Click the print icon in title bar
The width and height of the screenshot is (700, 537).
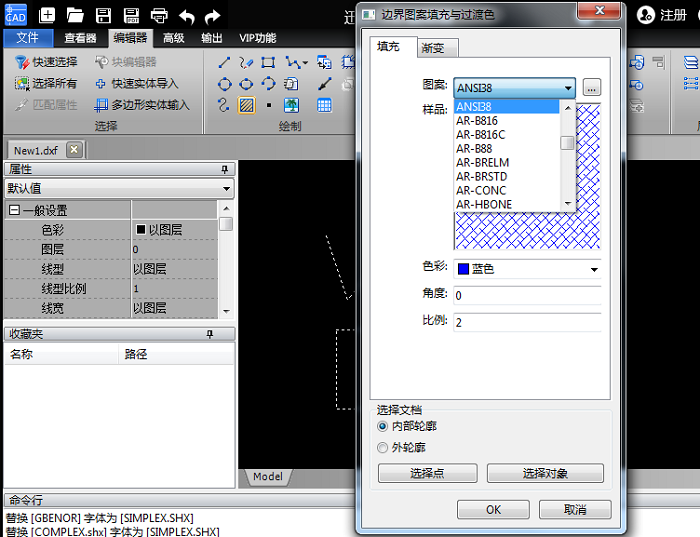point(159,15)
